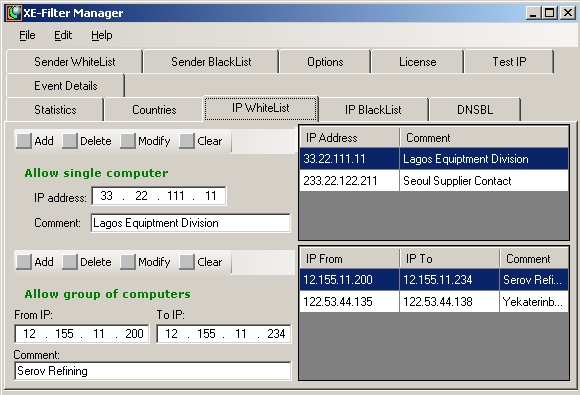Open the Help menu
The width and height of the screenshot is (580, 395).
pos(102,35)
